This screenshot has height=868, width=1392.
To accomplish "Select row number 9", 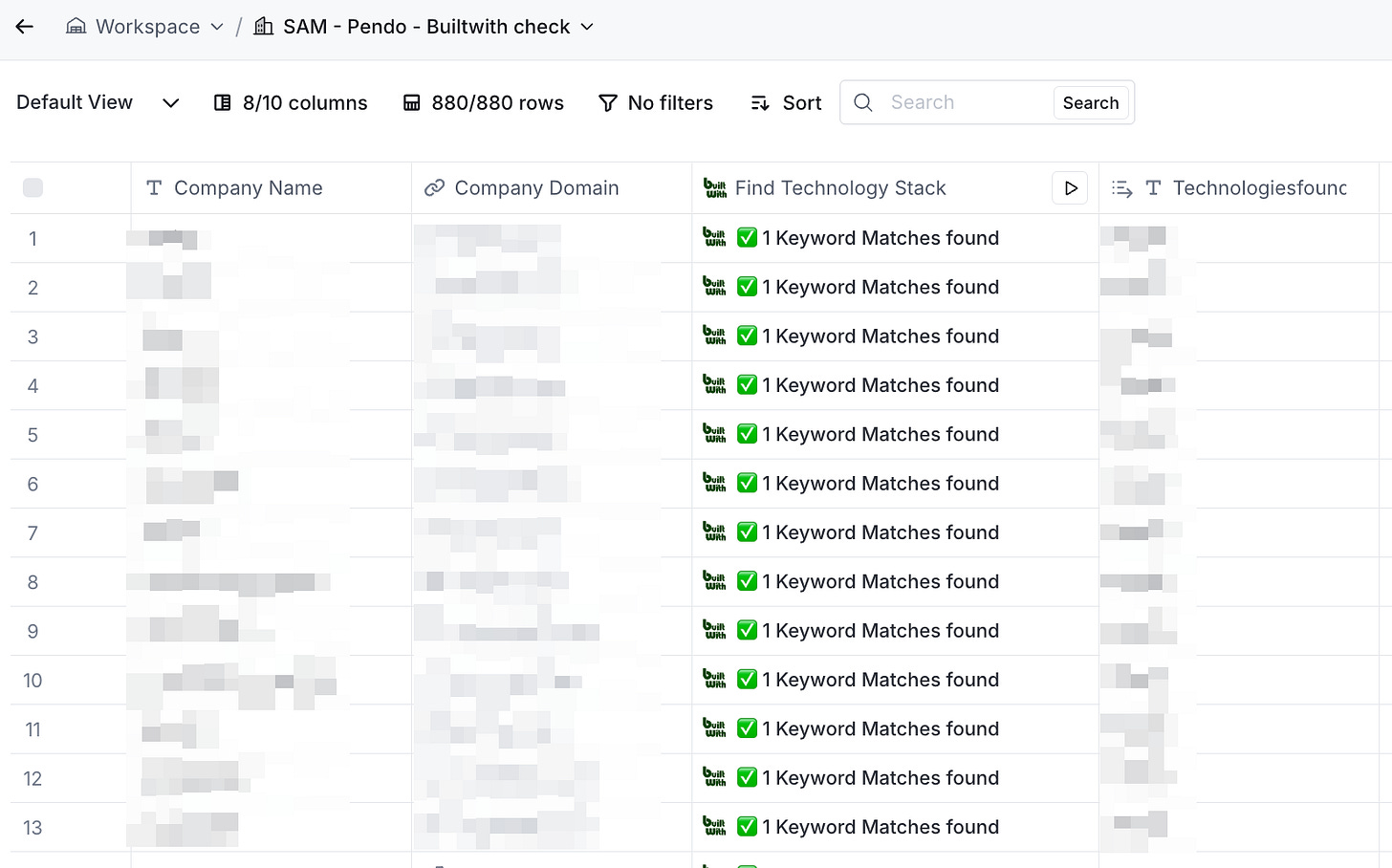I will click(x=33, y=632).
